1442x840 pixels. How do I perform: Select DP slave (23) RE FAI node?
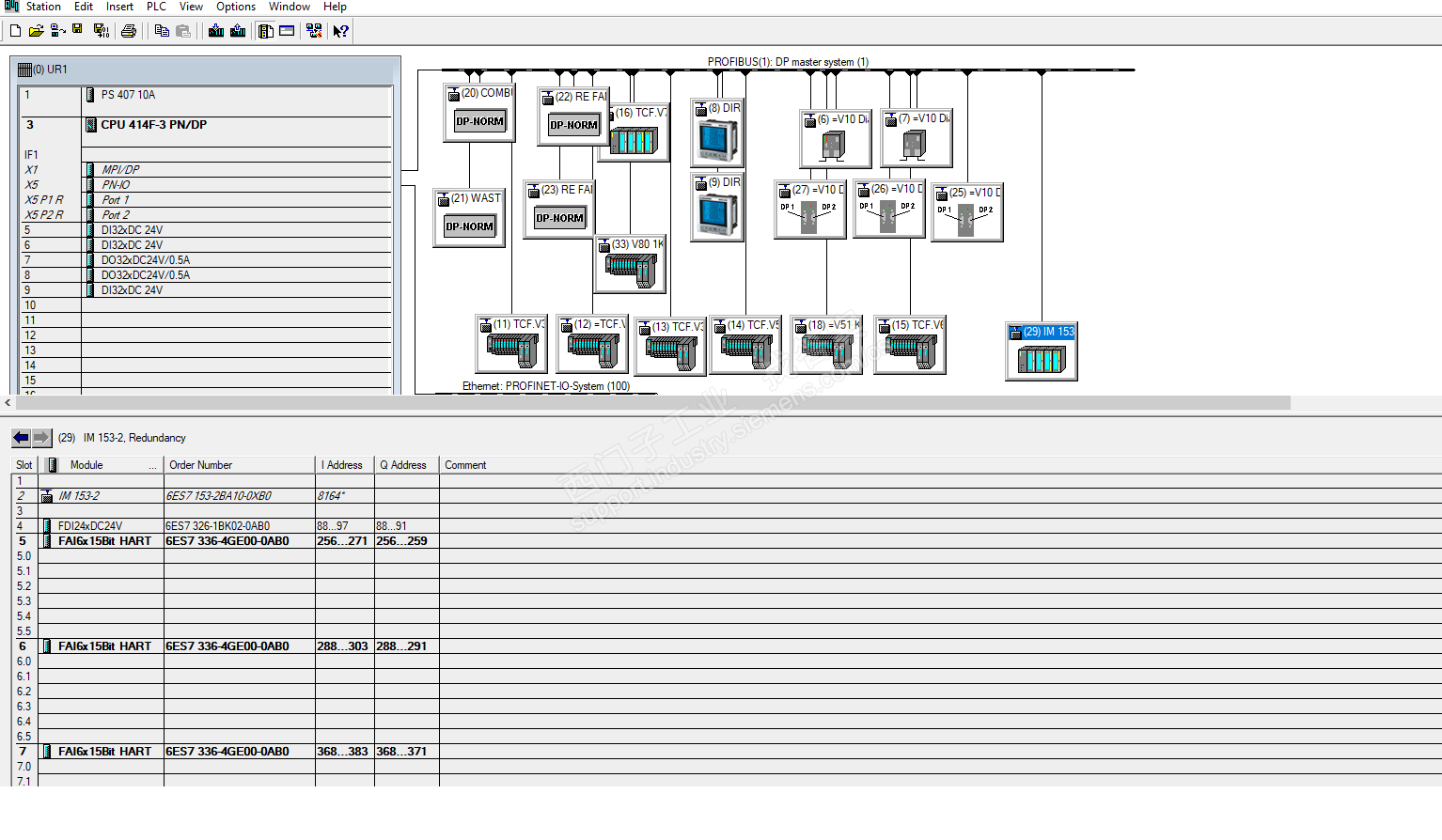click(x=559, y=210)
